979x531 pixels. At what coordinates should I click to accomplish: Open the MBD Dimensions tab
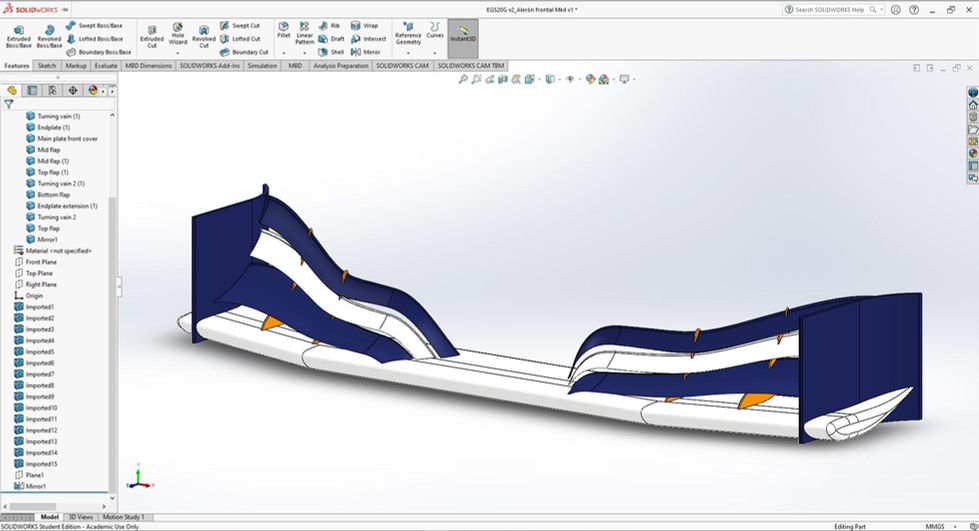pos(148,66)
